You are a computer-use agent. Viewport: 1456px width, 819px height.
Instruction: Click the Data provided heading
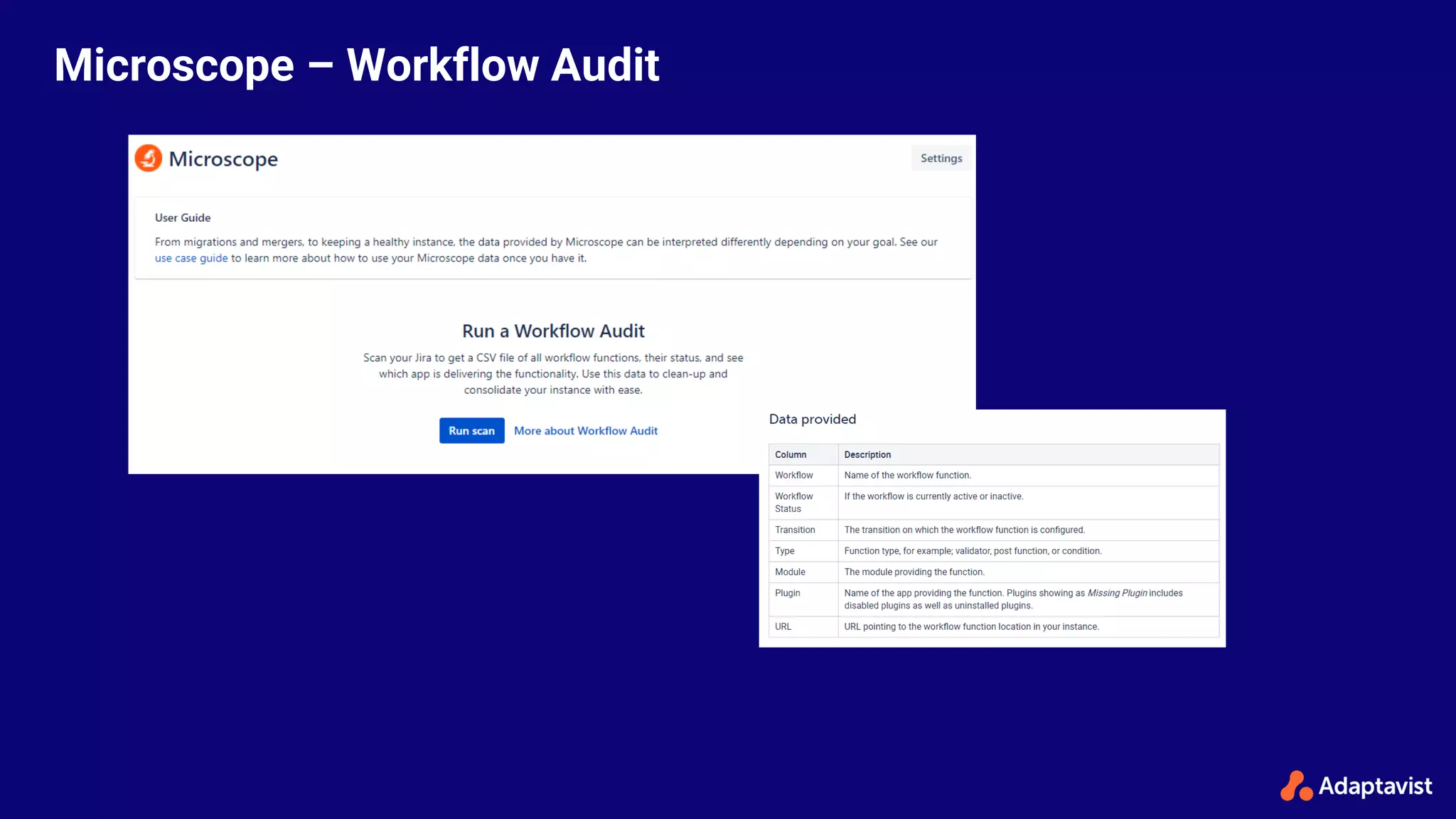tap(813, 419)
